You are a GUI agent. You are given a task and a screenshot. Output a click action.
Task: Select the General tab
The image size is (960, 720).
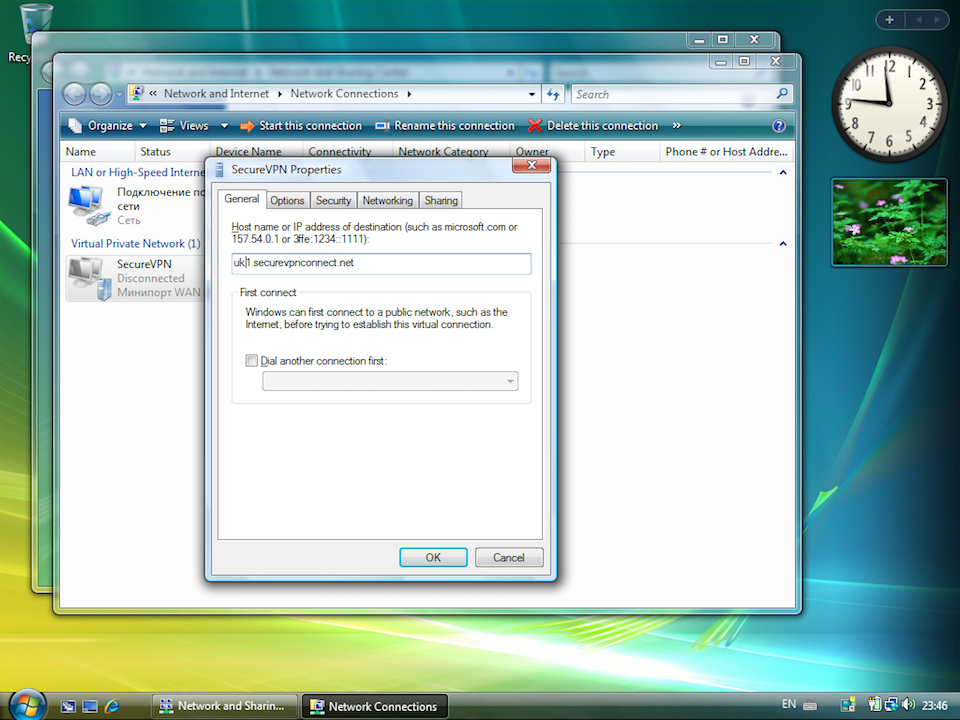241,199
